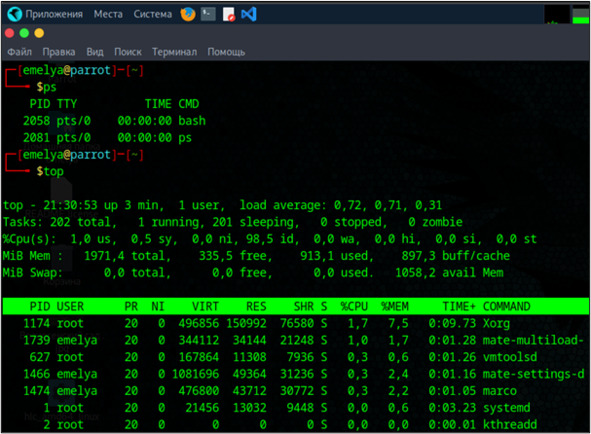
Task: Open the Система panel menu
Action: point(153,14)
